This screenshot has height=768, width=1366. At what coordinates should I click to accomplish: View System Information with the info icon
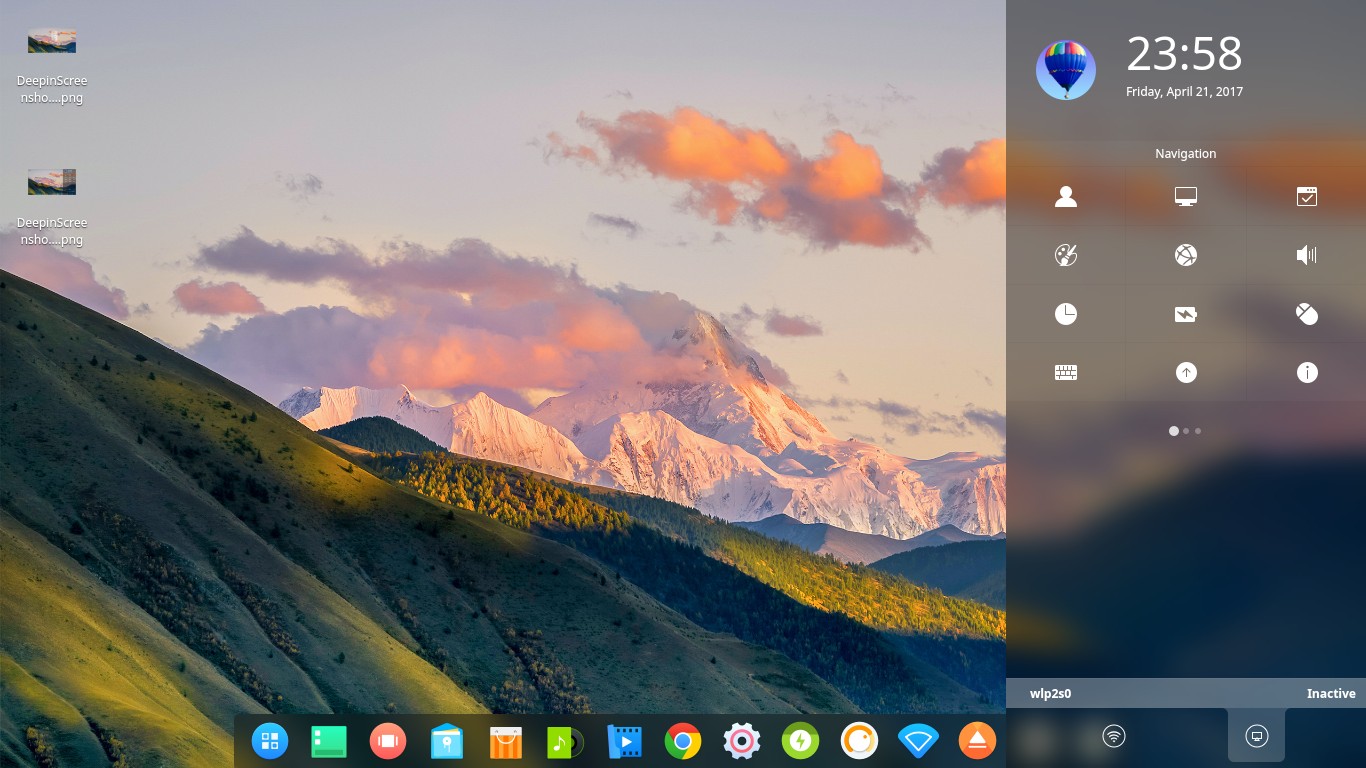1307,372
